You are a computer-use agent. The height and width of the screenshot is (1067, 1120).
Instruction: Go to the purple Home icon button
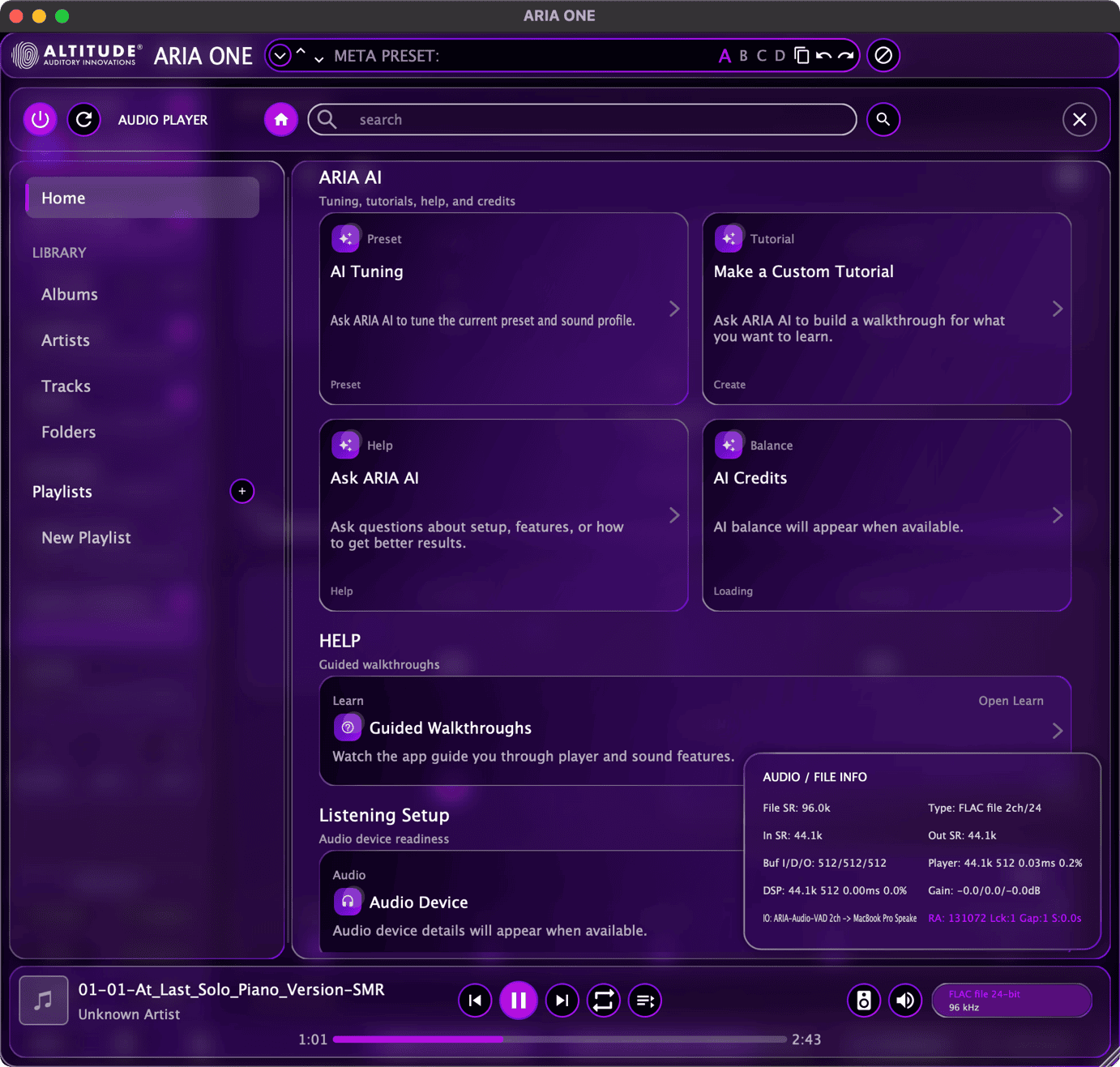point(281,120)
